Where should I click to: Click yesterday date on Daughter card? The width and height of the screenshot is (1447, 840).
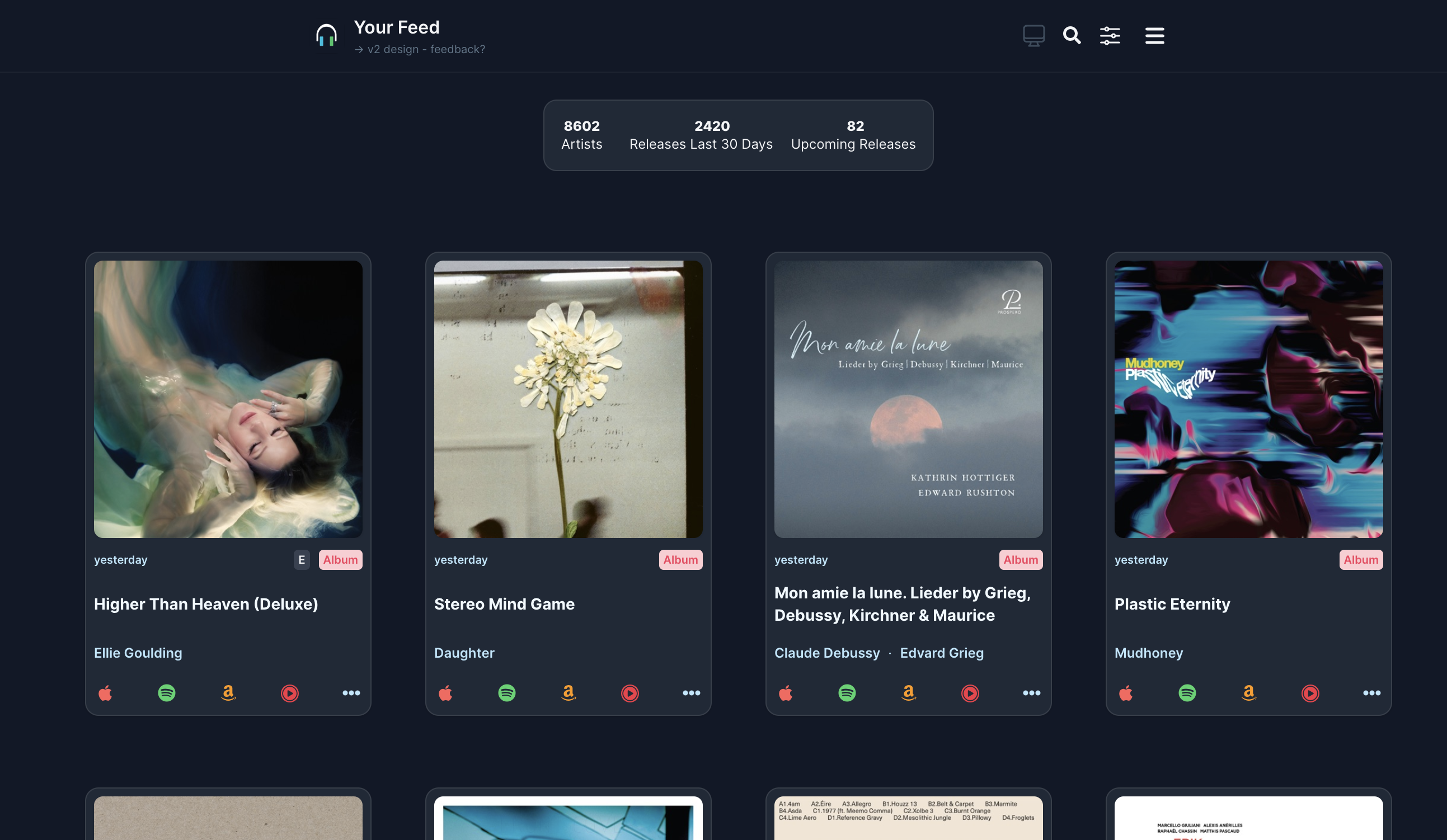coord(461,560)
